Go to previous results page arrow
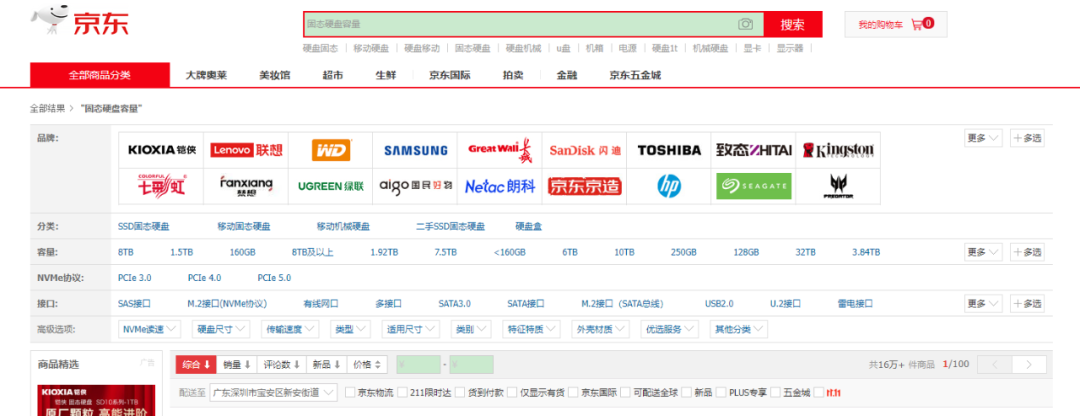 click(994, 364)
